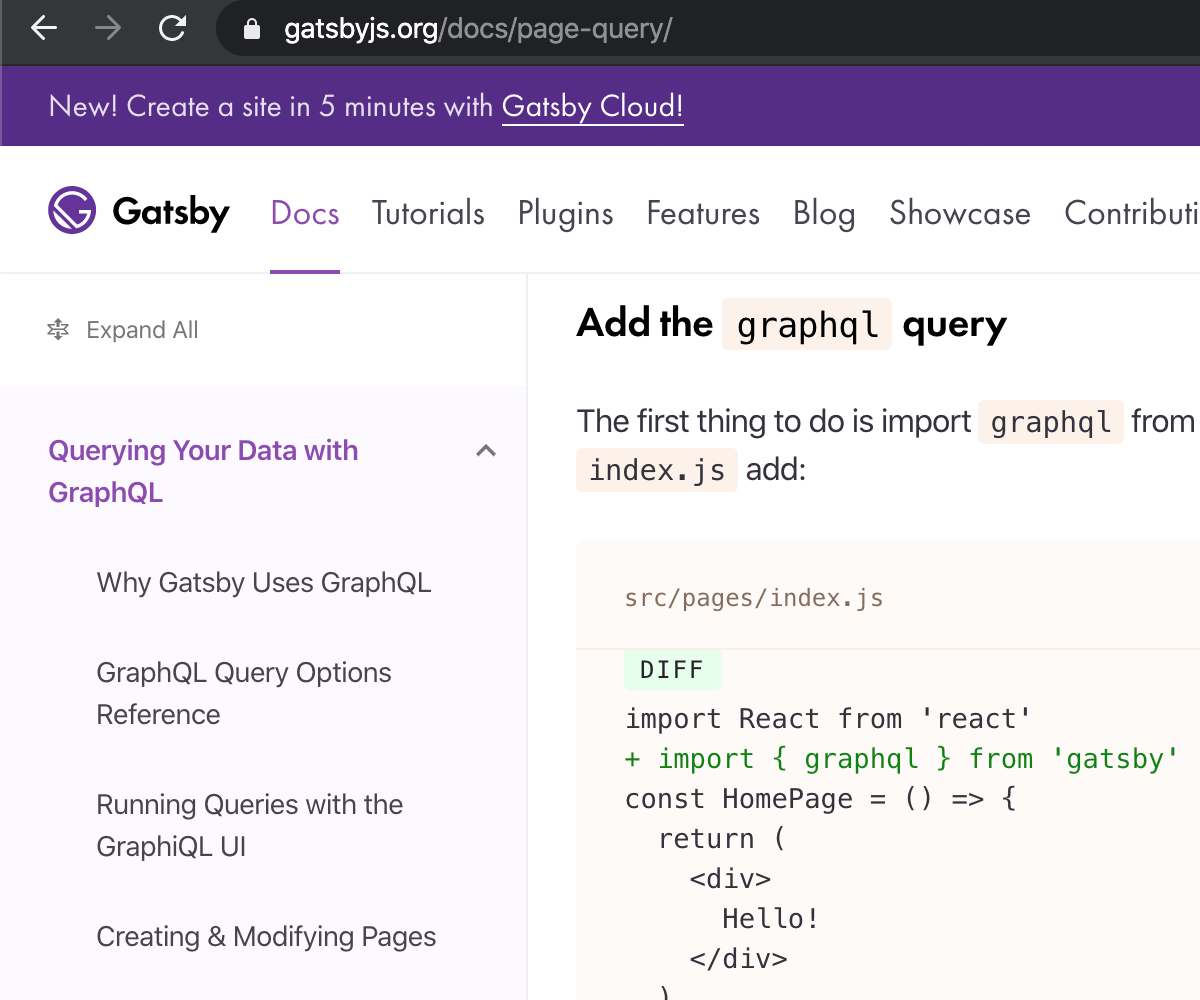Open the Features nav item
The width and height of the screenshot is (1200, 1000).
[x=703, y=213]
